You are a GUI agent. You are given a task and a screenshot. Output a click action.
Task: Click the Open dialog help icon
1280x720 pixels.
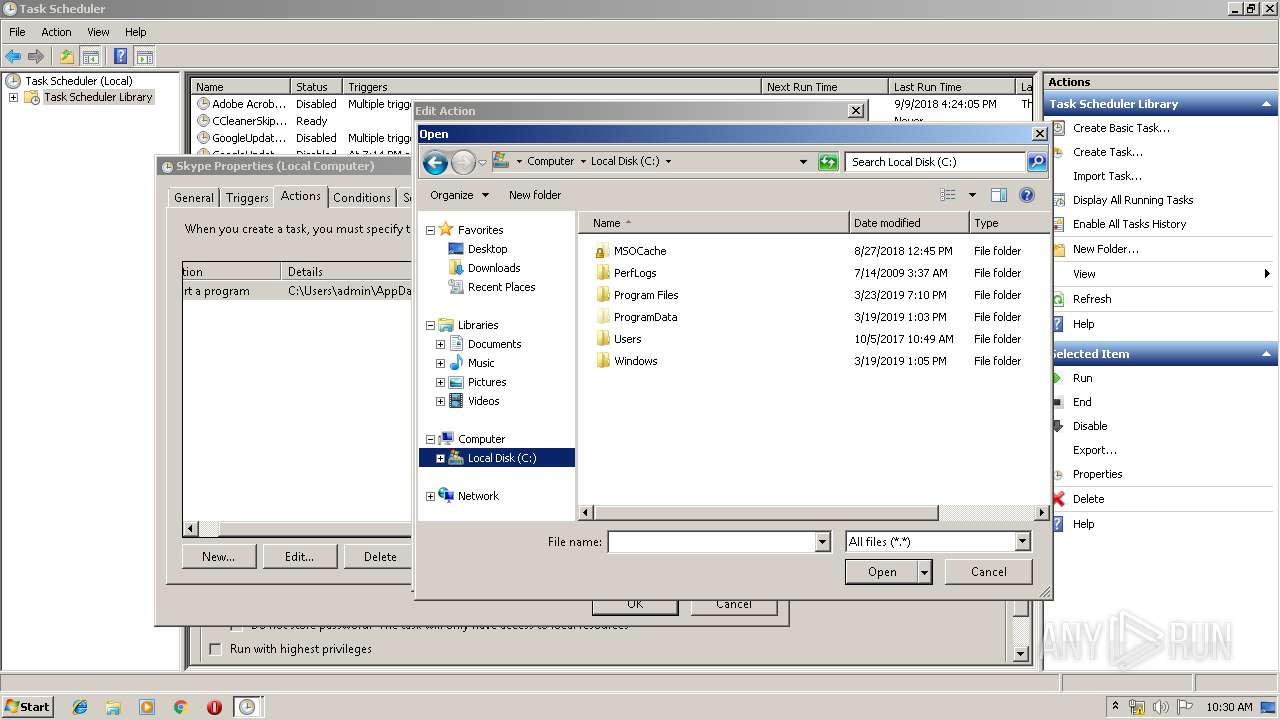coord(1026,195)
